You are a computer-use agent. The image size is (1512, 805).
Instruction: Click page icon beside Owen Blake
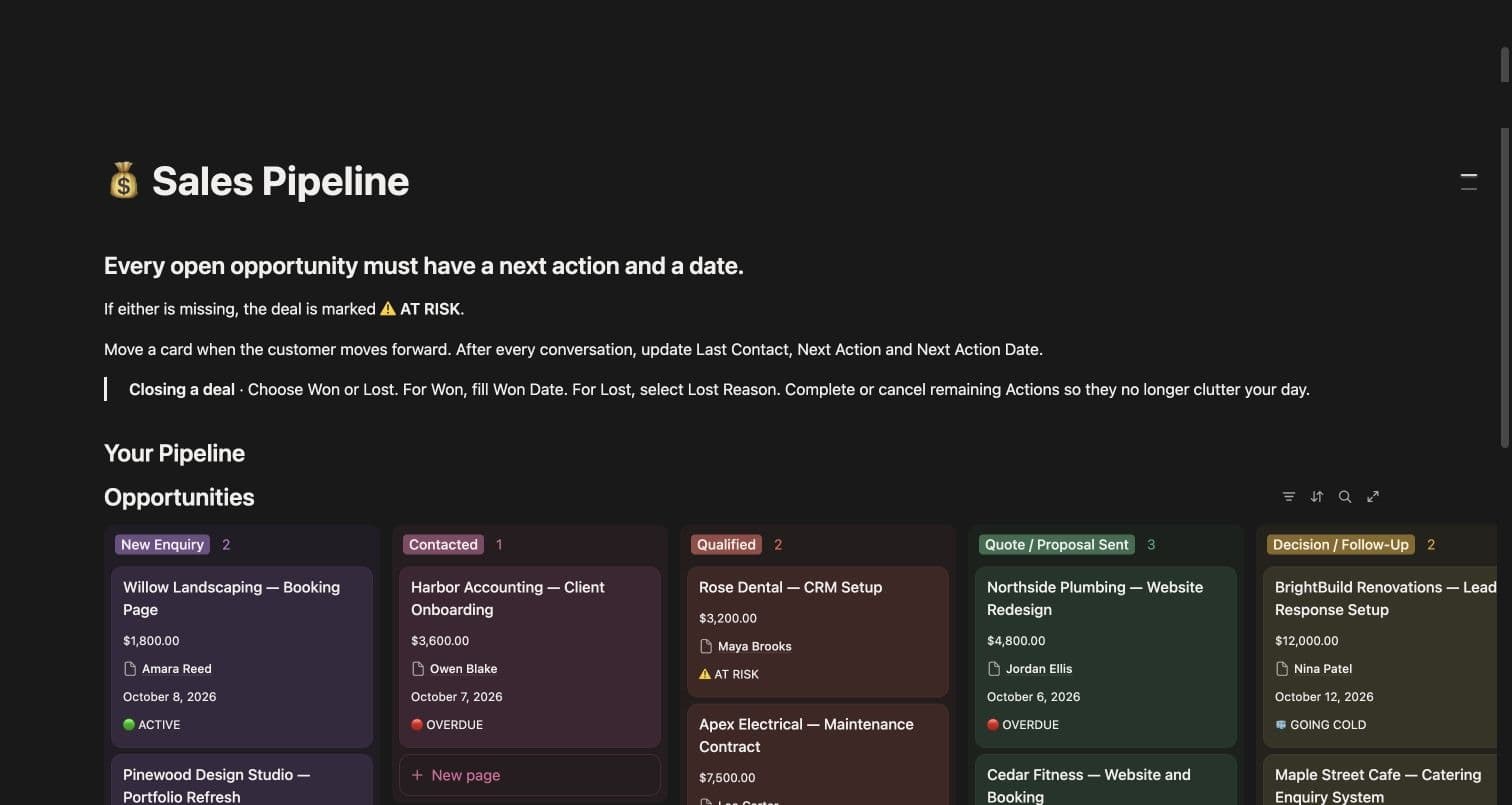418,669
